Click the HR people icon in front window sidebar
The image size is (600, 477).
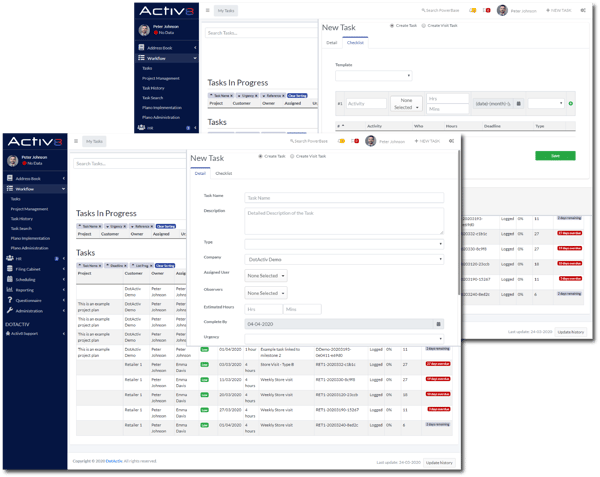tap(10, 258)
